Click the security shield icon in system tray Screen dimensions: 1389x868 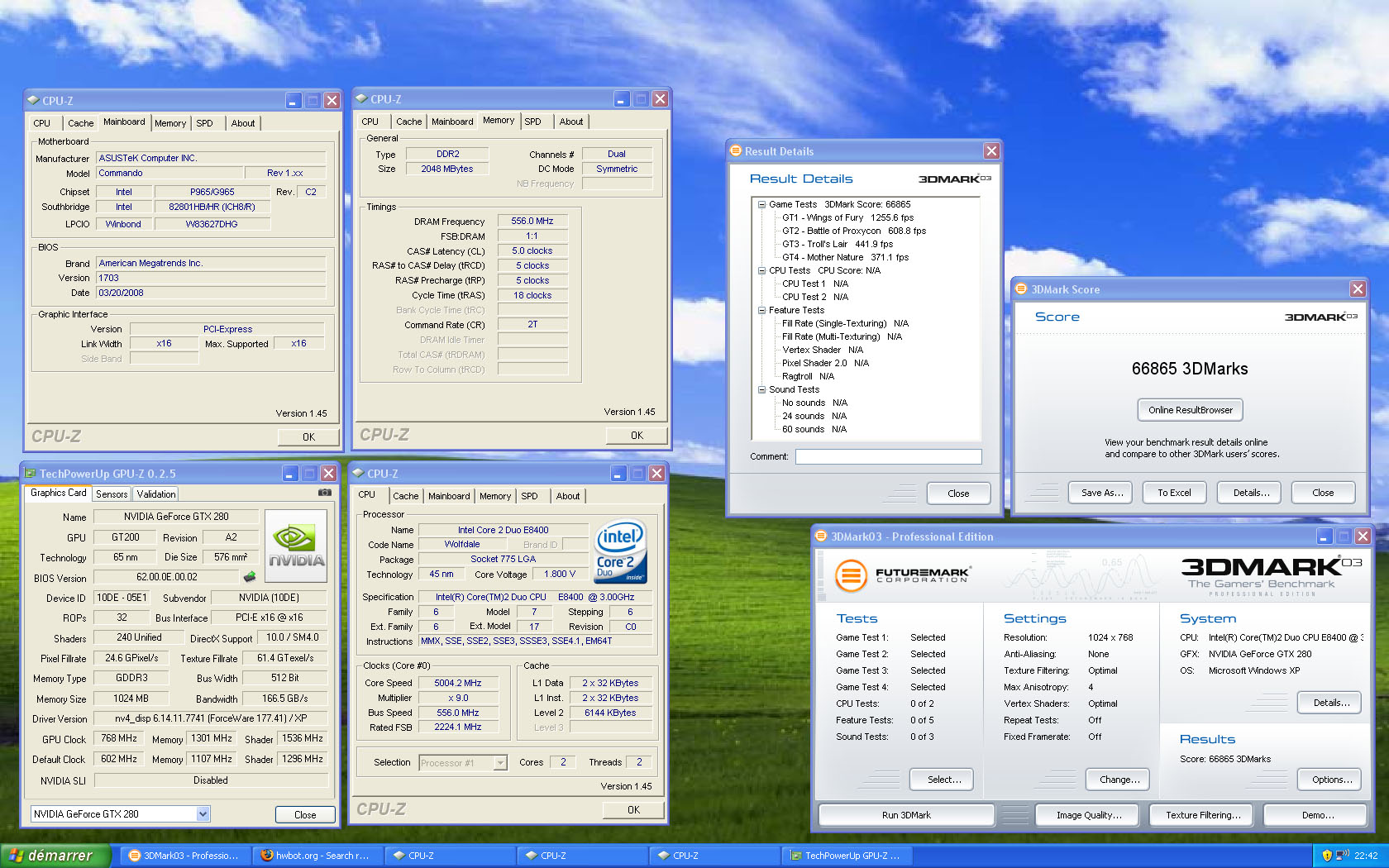tap(1327, 856)
